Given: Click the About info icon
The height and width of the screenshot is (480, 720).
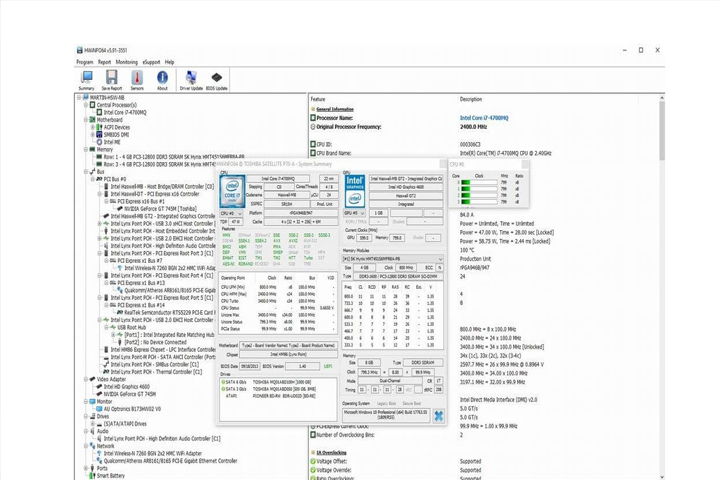Looking at the screenshot, I should coord(162,80).
